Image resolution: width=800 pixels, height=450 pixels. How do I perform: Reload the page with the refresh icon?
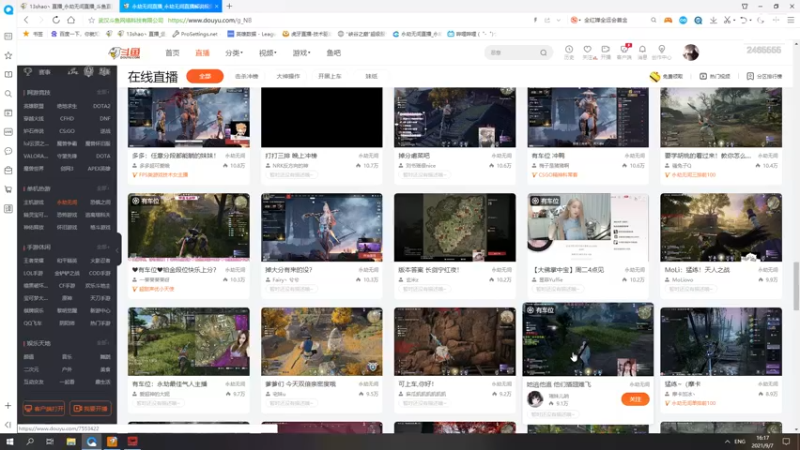56,20
